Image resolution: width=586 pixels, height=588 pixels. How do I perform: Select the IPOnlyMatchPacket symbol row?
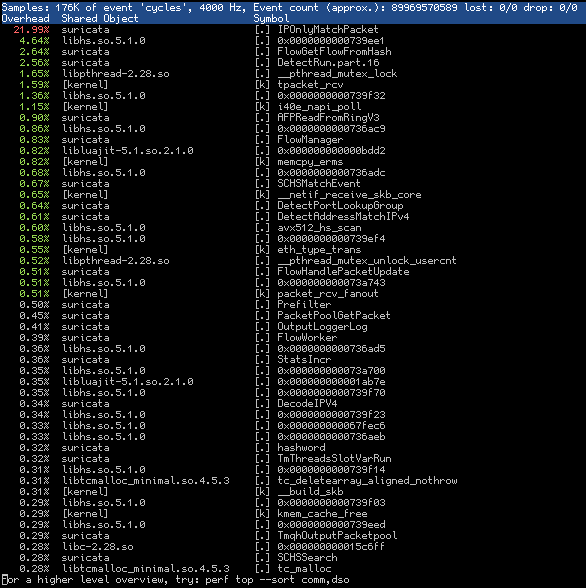tap(293, 30)
